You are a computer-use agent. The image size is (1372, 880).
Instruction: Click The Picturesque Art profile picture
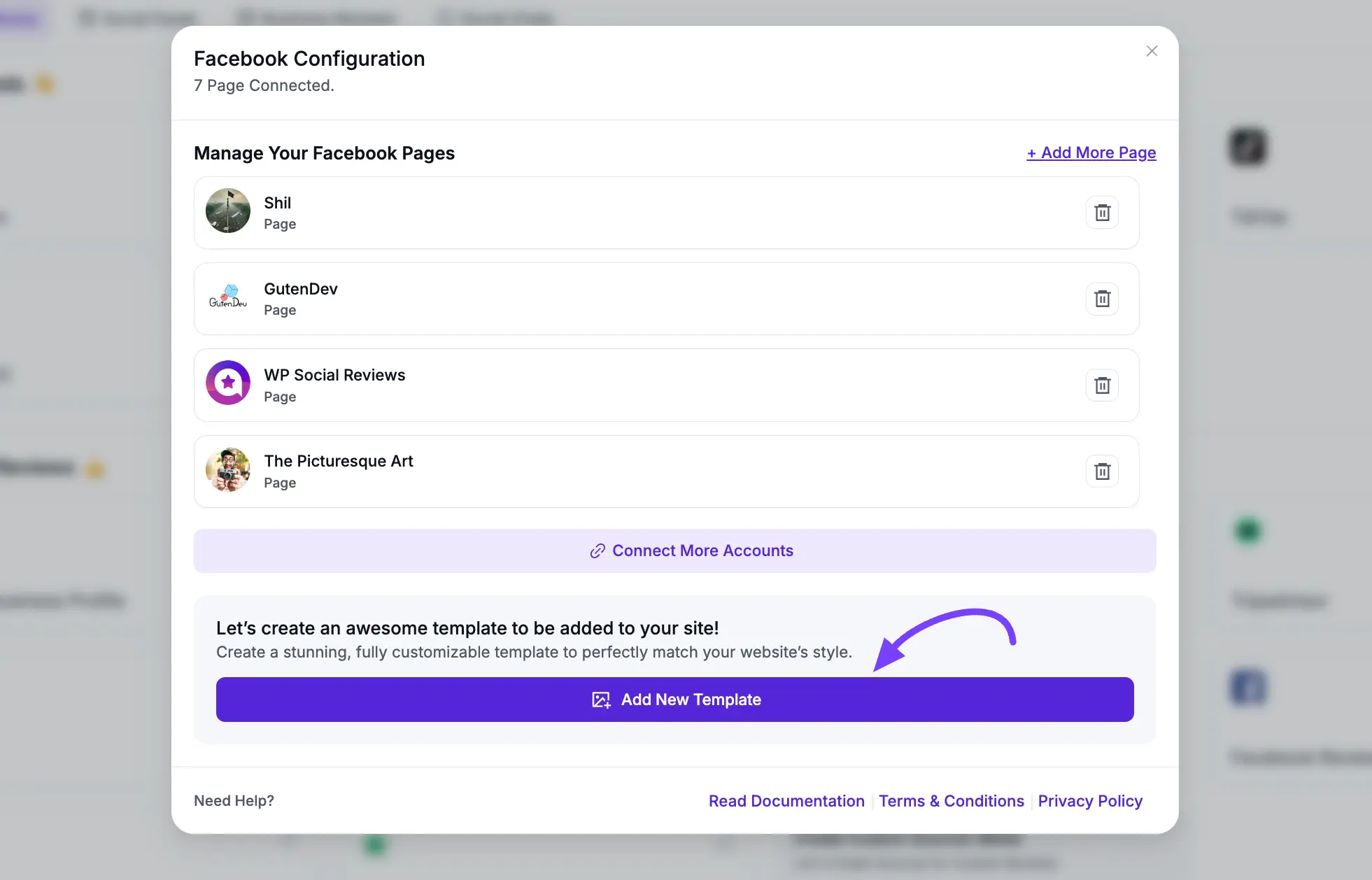(x=228, y=469)
